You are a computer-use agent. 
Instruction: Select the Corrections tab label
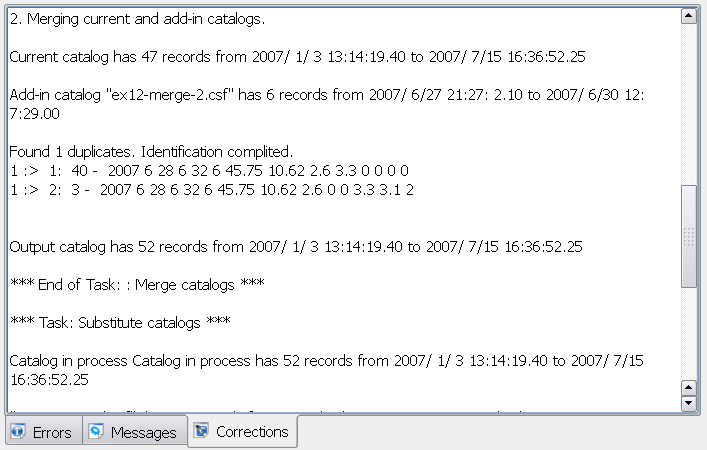[x=252, y=432]
